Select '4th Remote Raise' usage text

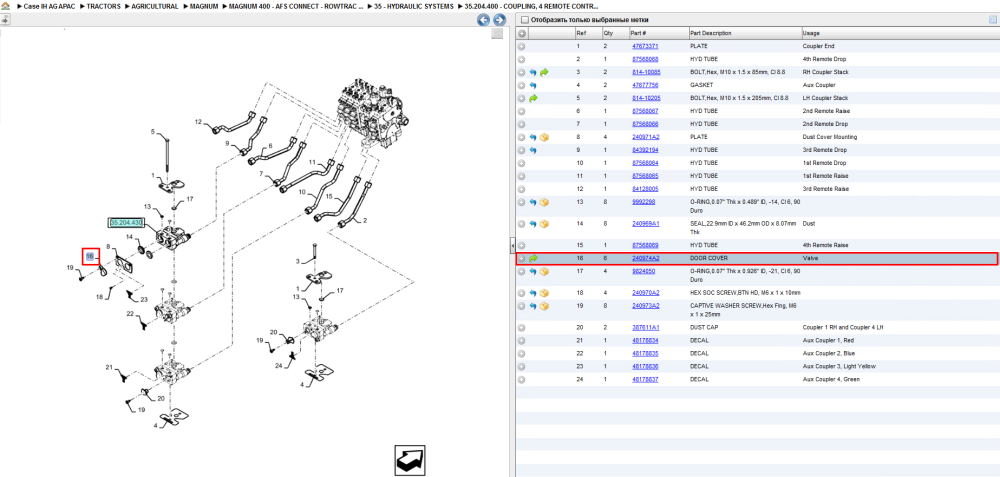825,246
